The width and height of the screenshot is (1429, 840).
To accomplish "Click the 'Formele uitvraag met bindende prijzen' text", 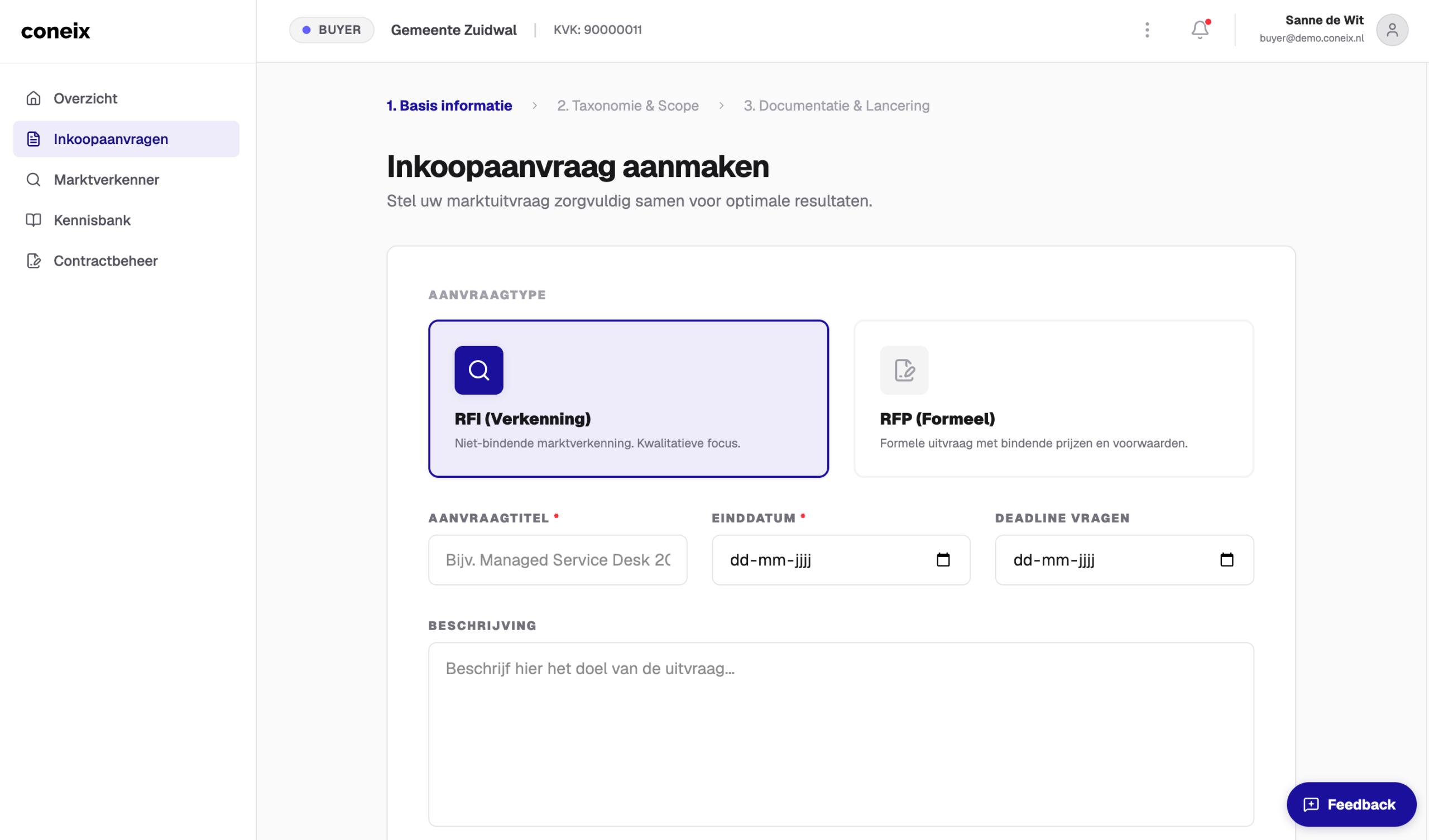I will 1033,443.
